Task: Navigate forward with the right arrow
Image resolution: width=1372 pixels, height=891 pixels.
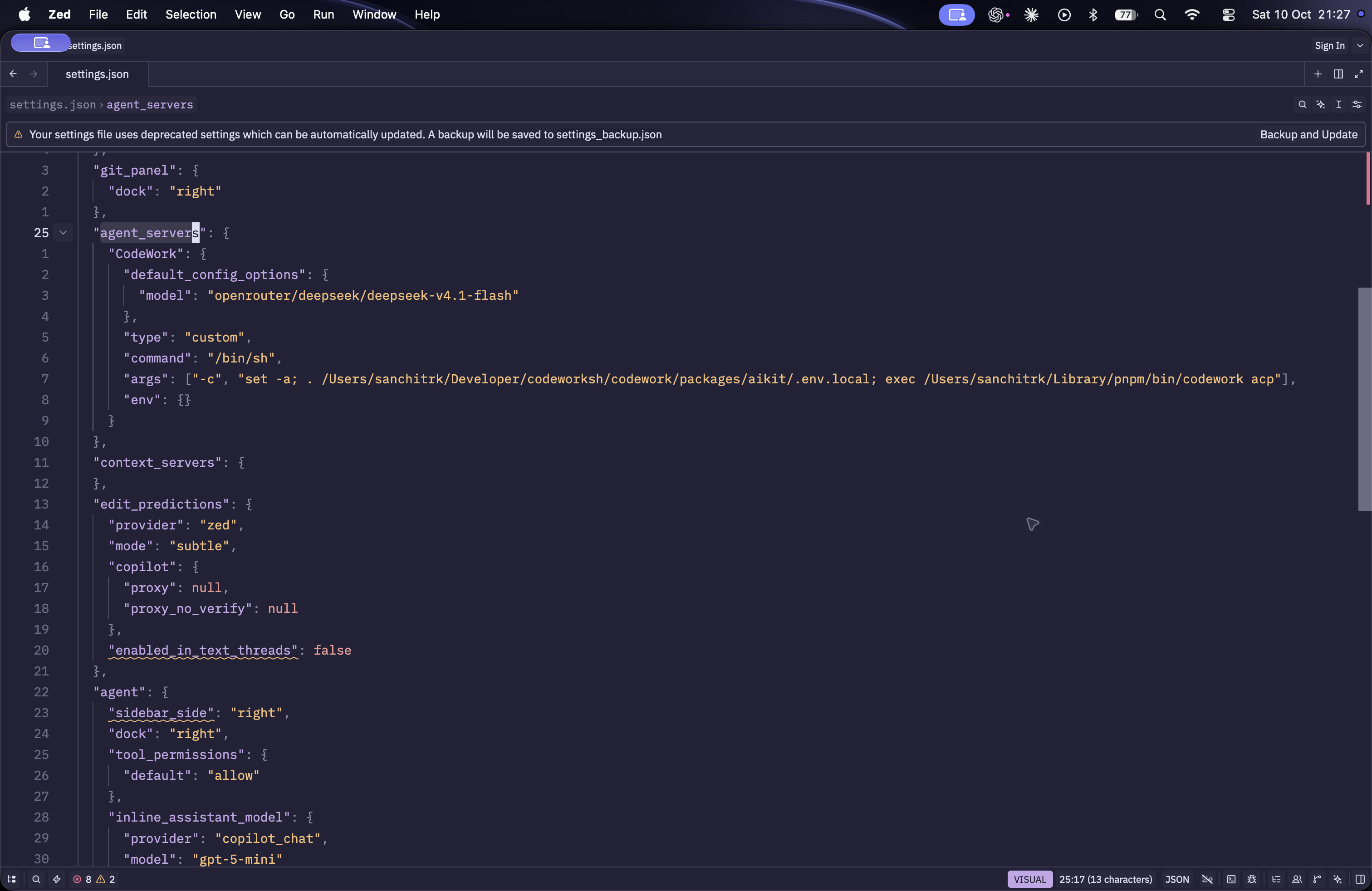Action: point(34,74)
